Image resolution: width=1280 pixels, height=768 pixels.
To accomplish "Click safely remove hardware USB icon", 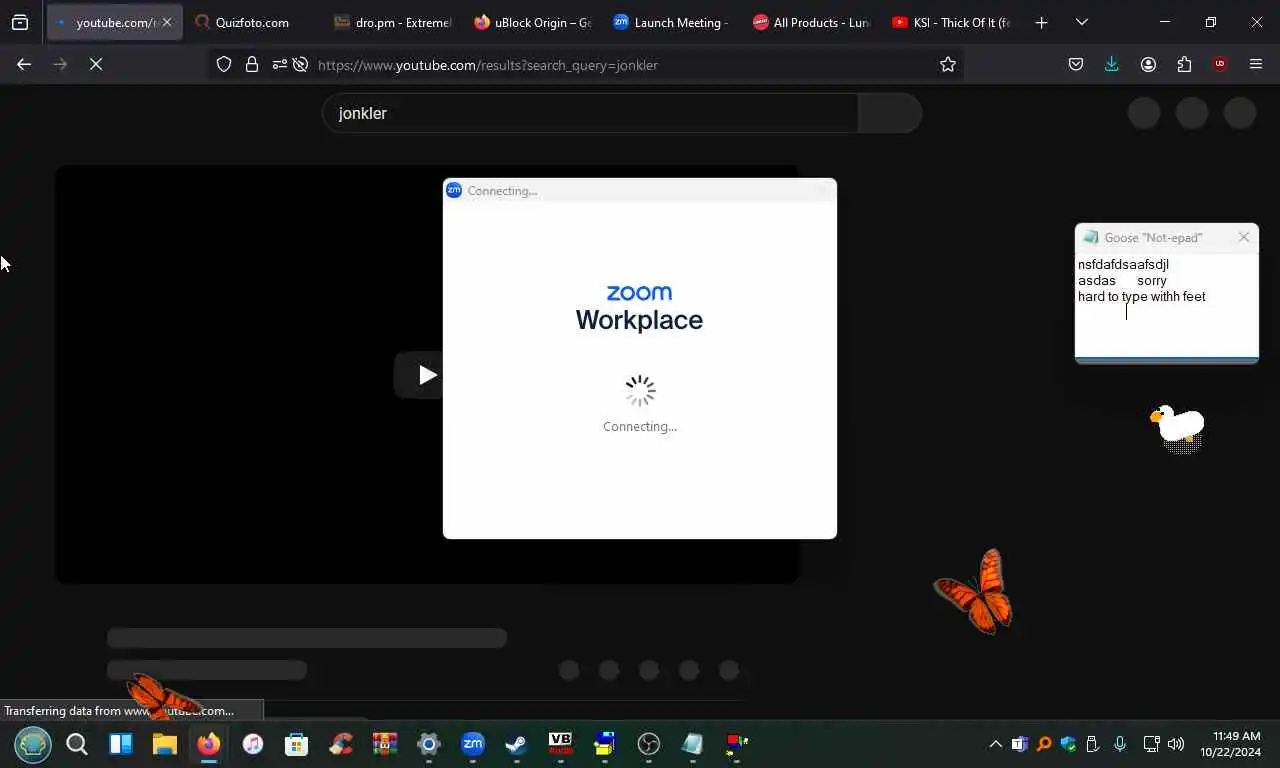I will pos(1092,744).
